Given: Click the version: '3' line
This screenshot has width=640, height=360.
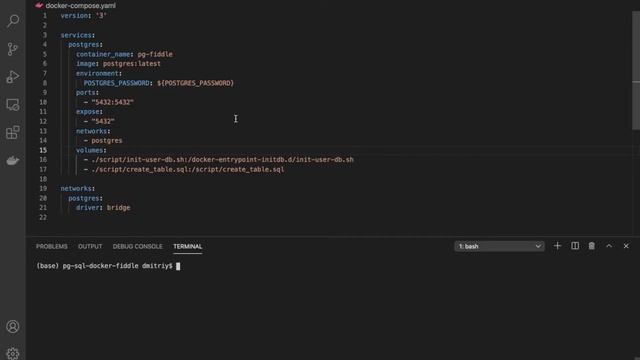Looking at the screenshot, I should tap(83, 16).
